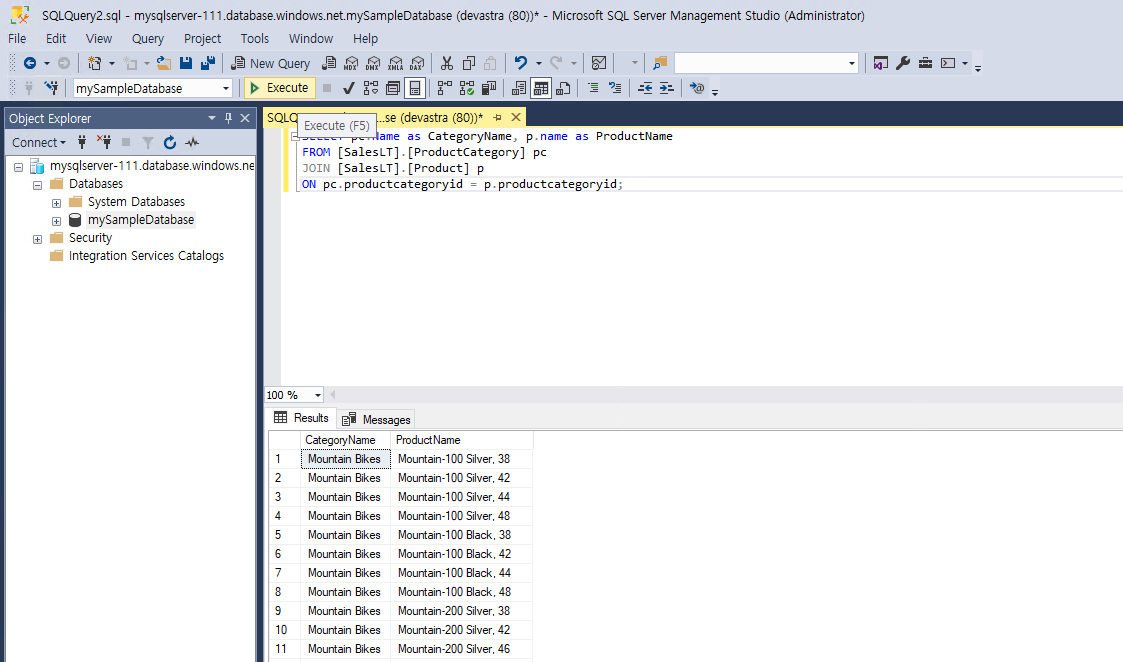Open the mySampleDatabase database dropdown

click(226, 88)
